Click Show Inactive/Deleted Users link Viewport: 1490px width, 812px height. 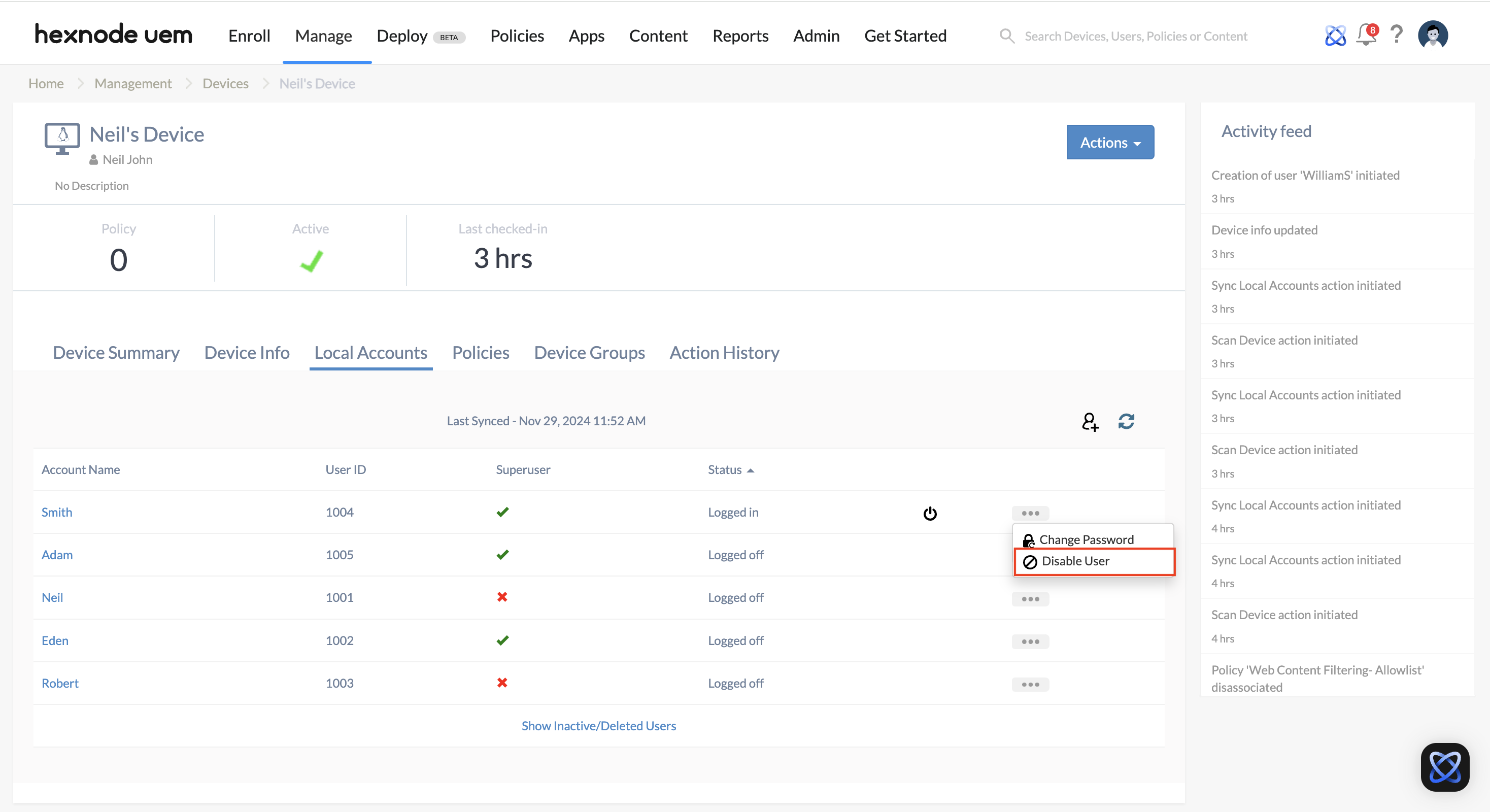pos(599,726)
